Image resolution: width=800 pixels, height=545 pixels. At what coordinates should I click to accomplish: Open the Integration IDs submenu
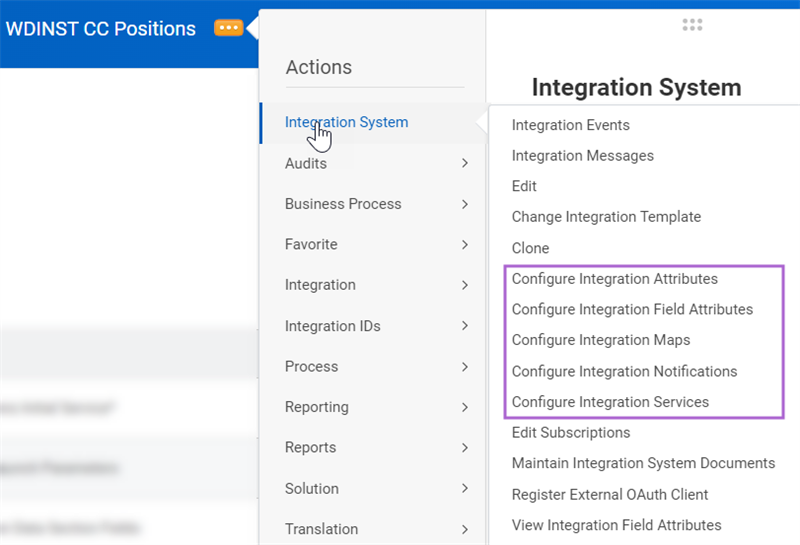coord(333,326)
